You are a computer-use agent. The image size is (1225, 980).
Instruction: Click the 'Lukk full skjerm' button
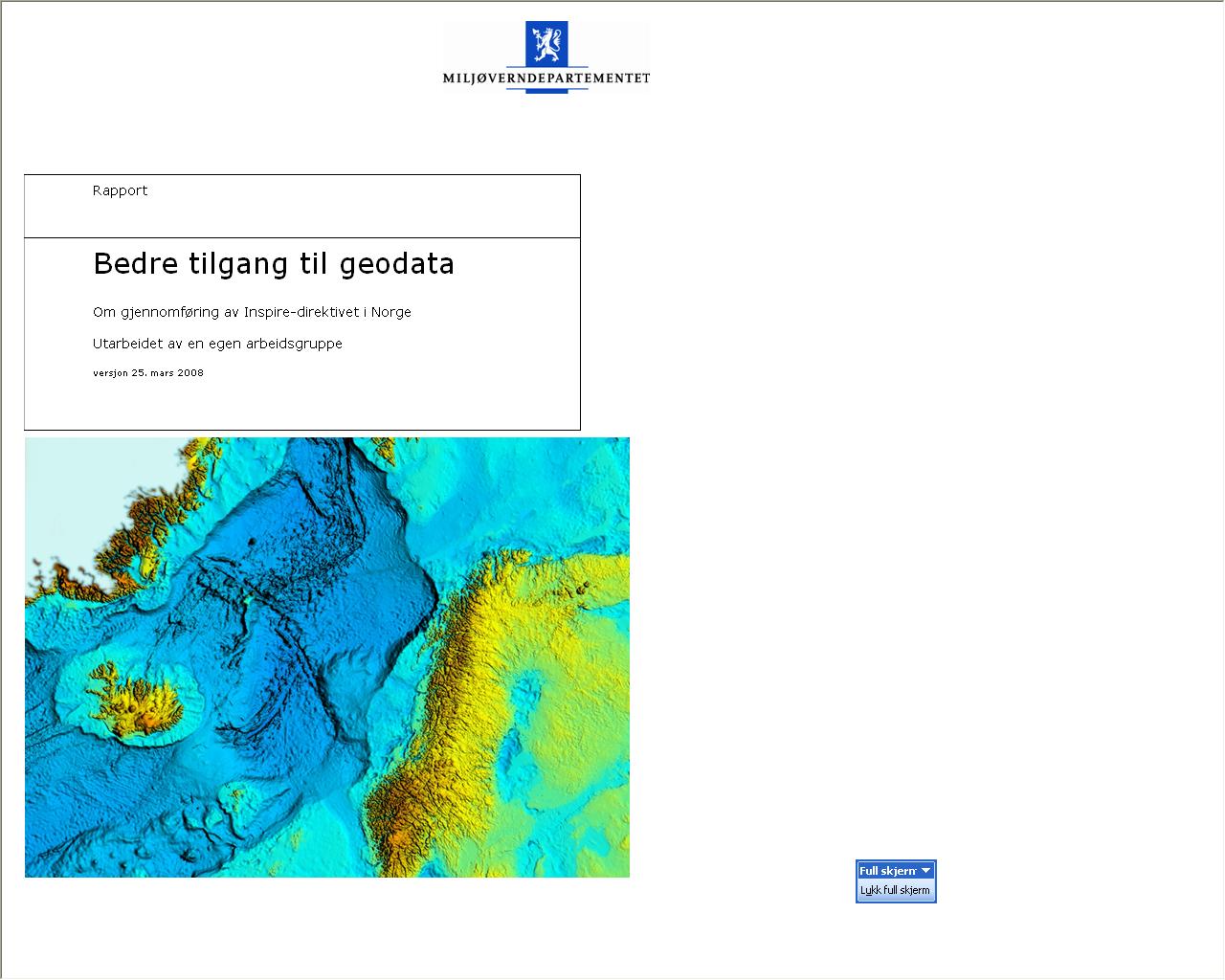tap(895, 890)
